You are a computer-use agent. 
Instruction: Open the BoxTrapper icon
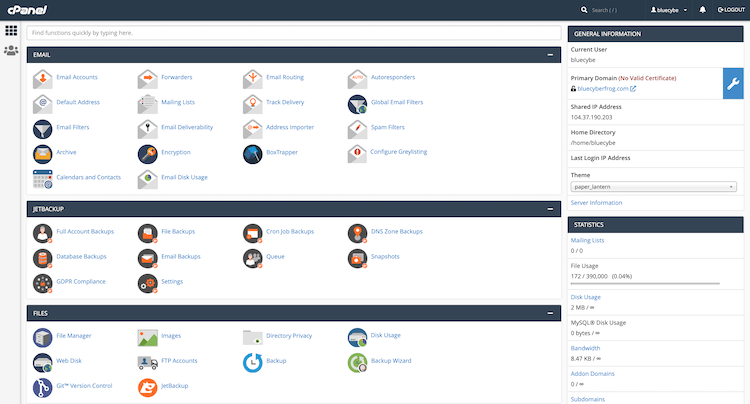coord(253,154)
